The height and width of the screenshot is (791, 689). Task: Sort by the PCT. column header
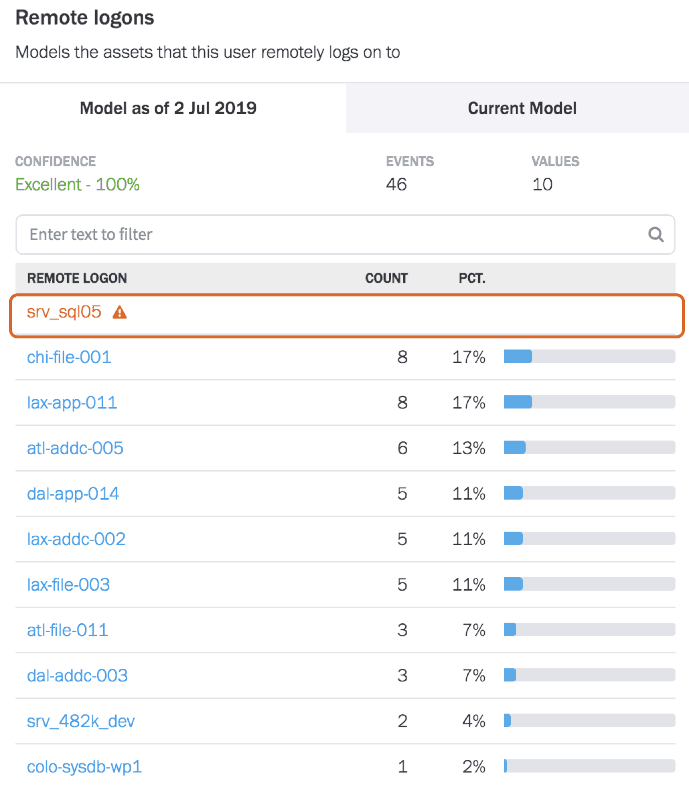click(x=472, y=278)
